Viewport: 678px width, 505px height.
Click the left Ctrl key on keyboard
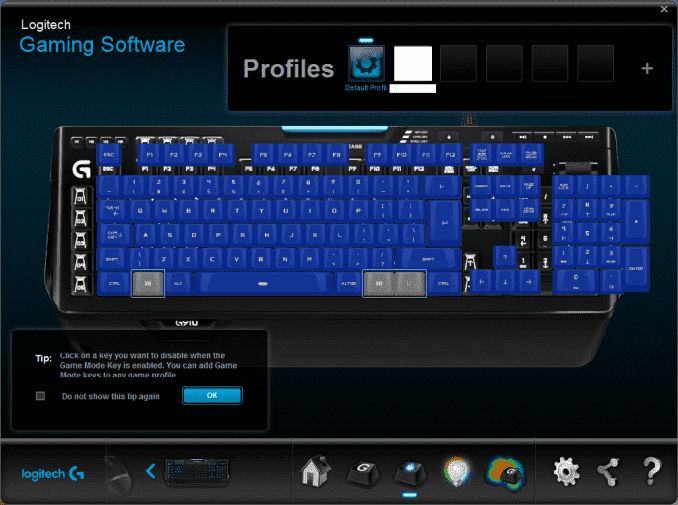coord(114,284)
